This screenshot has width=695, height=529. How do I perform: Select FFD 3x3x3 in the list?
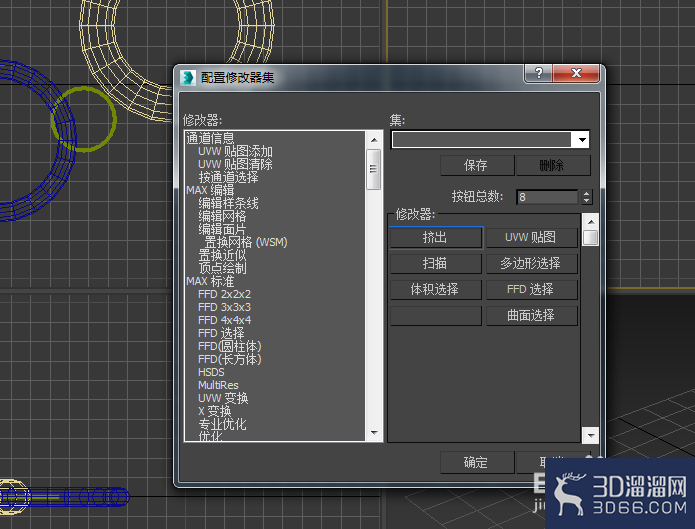(224, 307)
